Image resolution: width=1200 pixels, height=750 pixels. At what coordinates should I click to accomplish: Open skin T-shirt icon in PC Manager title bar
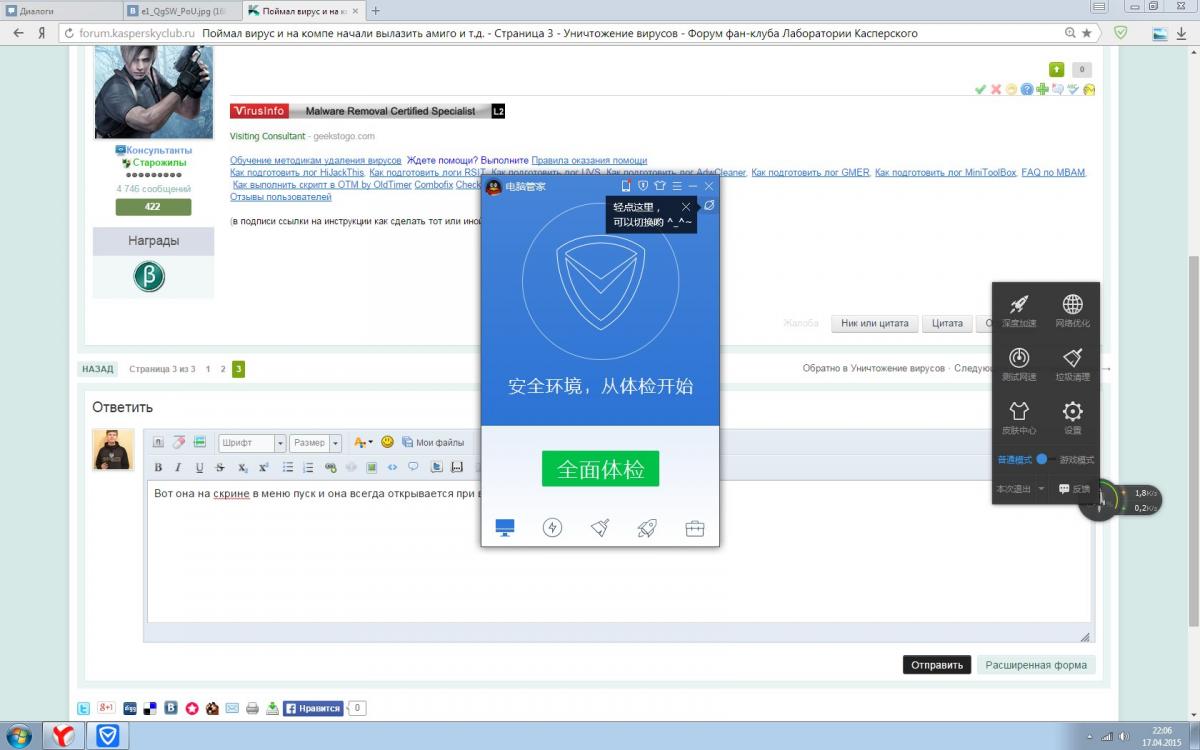click(x=660, y=186)
